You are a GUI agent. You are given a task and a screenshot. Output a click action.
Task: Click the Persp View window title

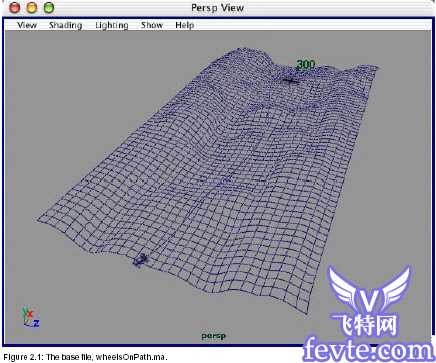coord(217,8)
